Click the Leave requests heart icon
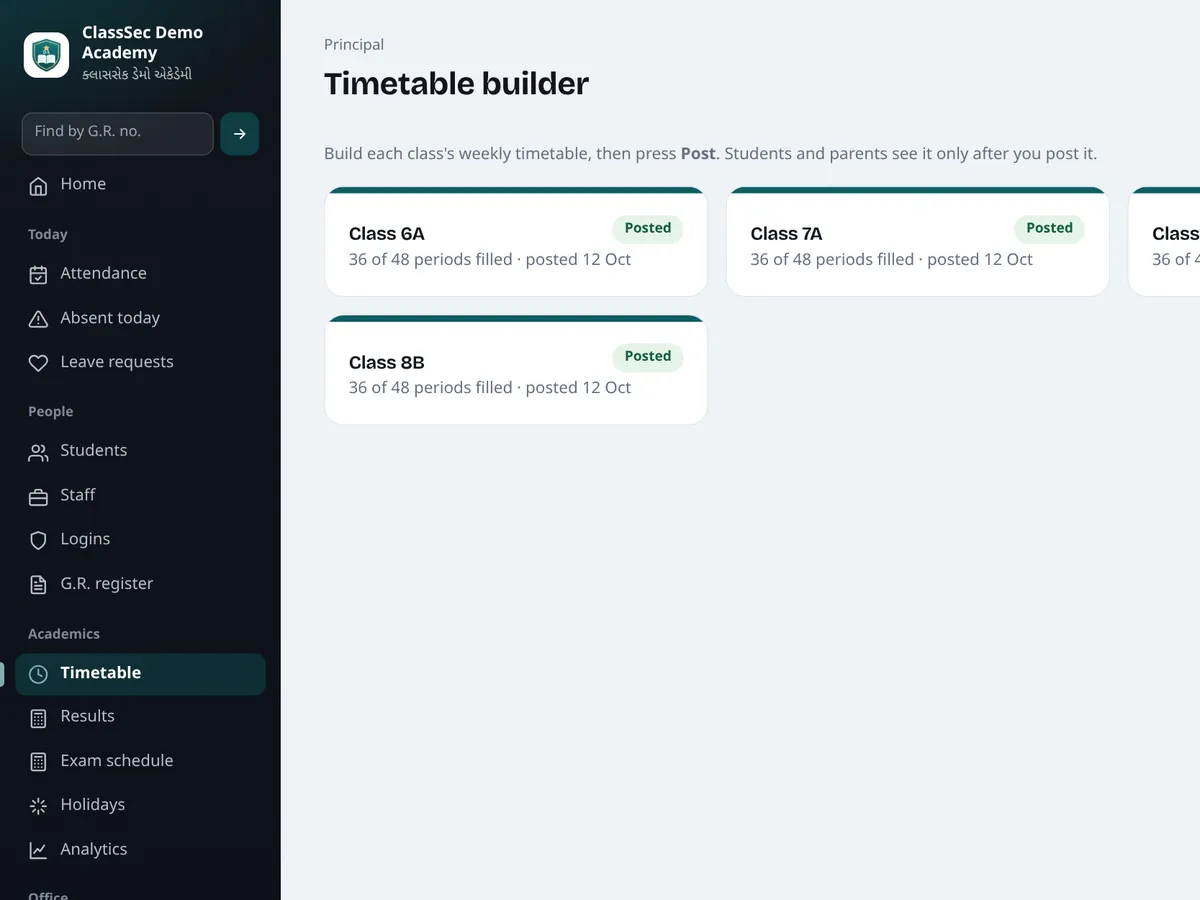Screen dimensions: 1200x900 point(38,363)
